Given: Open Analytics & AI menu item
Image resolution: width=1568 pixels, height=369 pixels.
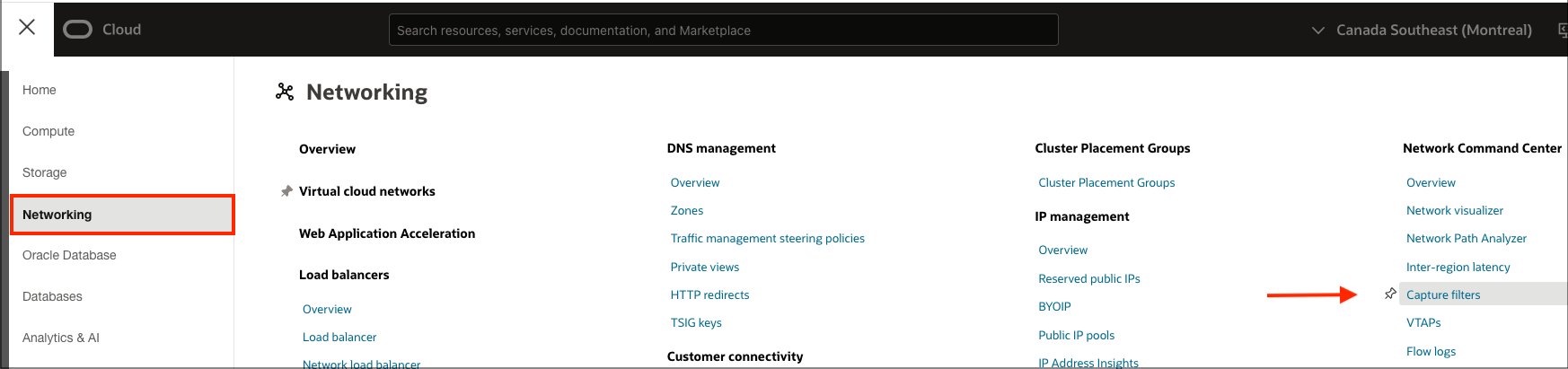Looking at the screenshot, I should pos(61,338).
